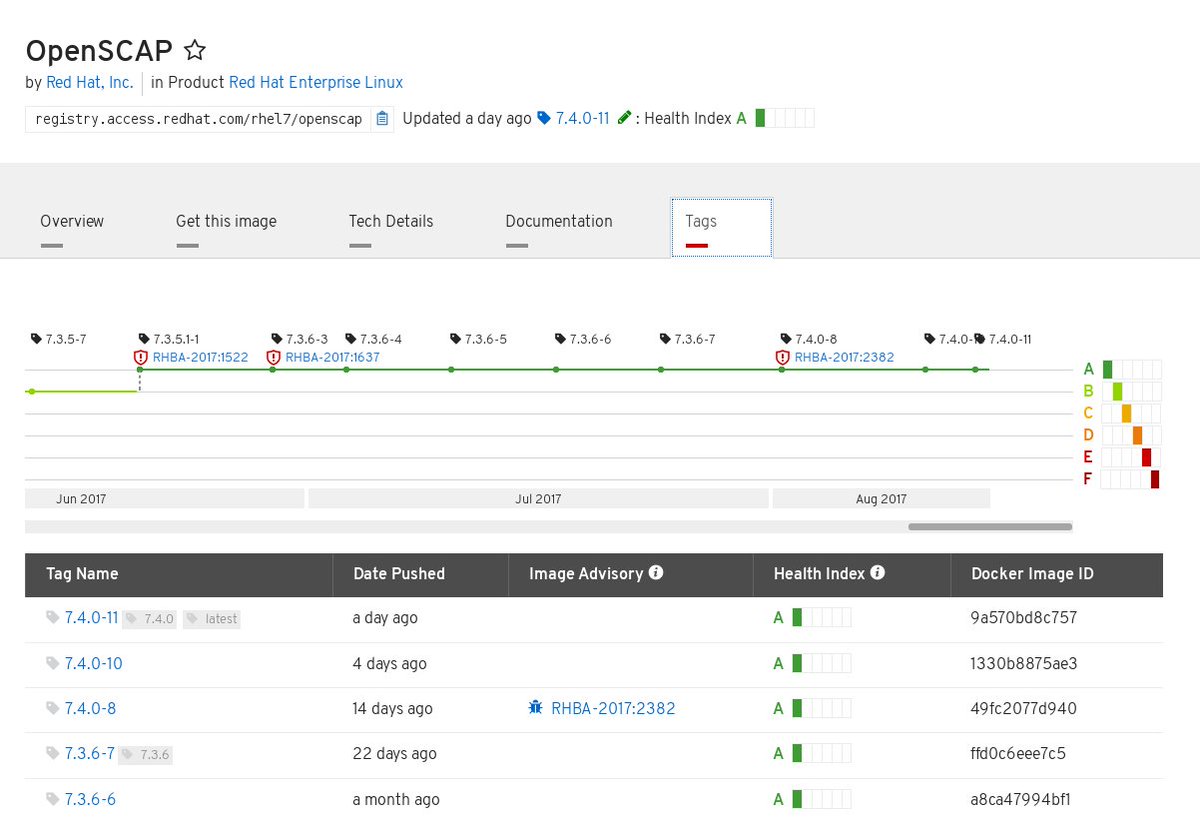Click tag icon of 7.3.5-7 on timeline
The image size is (1200, 819).
coord(37,339)
